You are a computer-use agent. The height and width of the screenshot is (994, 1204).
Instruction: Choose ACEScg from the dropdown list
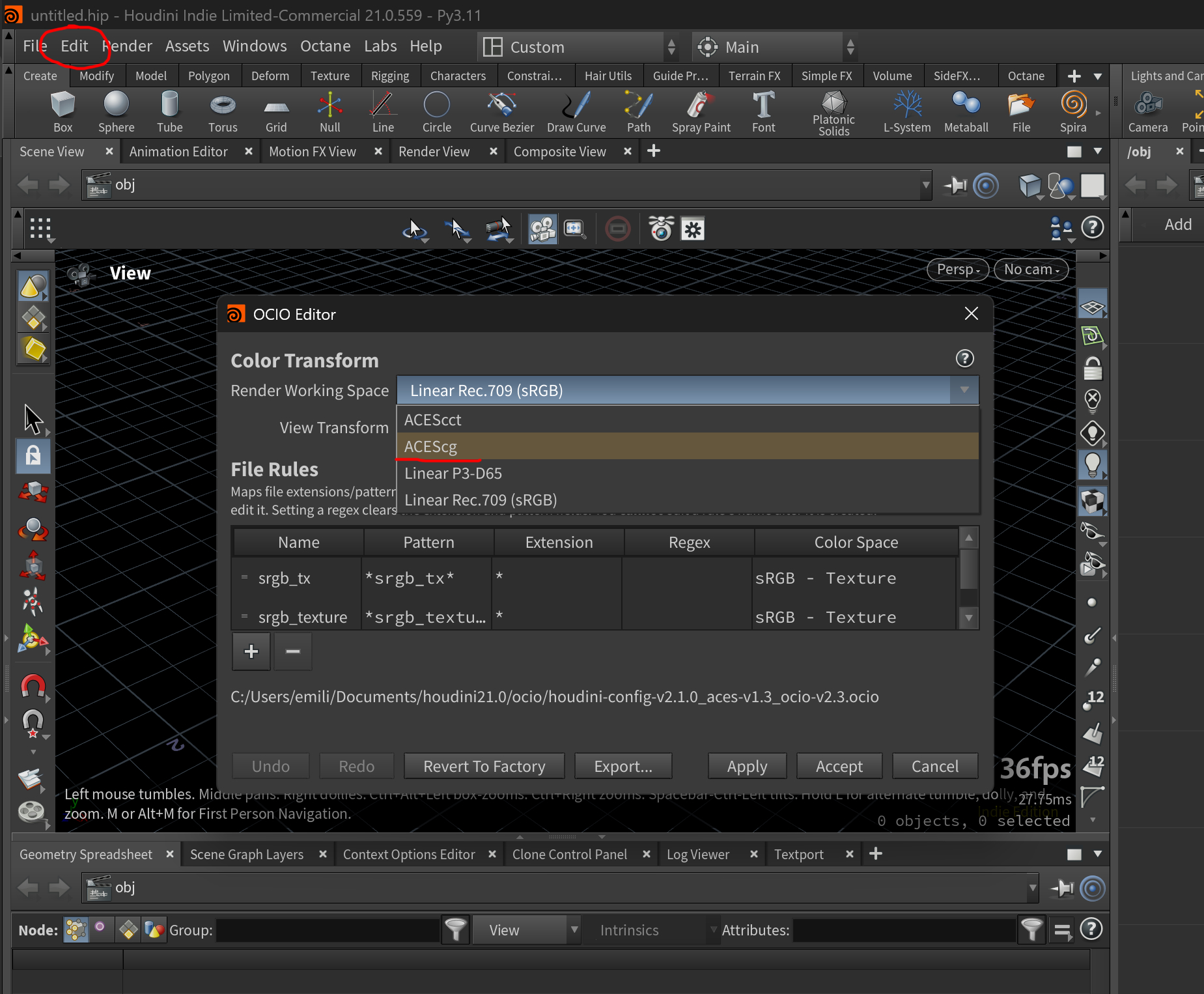(x=430, y=447)
